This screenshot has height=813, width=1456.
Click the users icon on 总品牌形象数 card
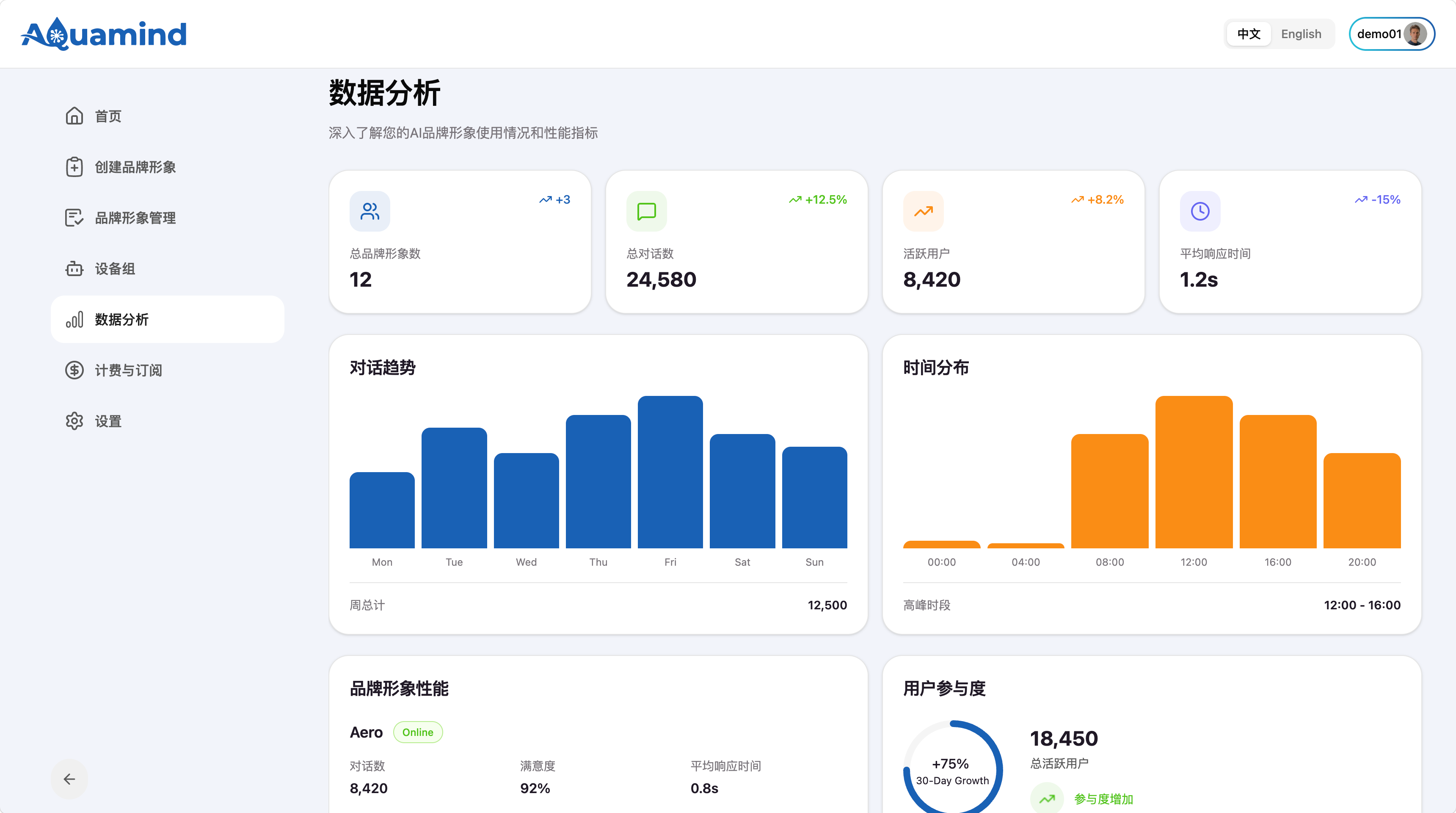coord(370,211)
